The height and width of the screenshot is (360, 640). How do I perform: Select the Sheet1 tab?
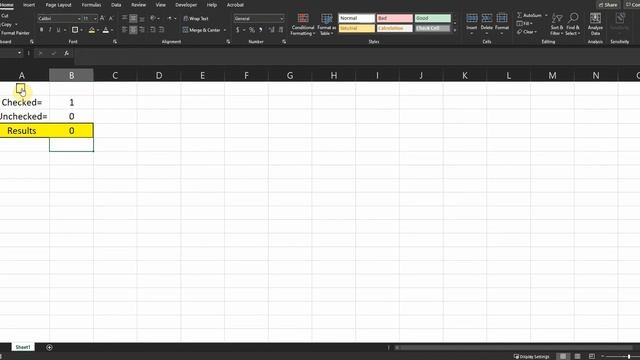click(23, 347)
